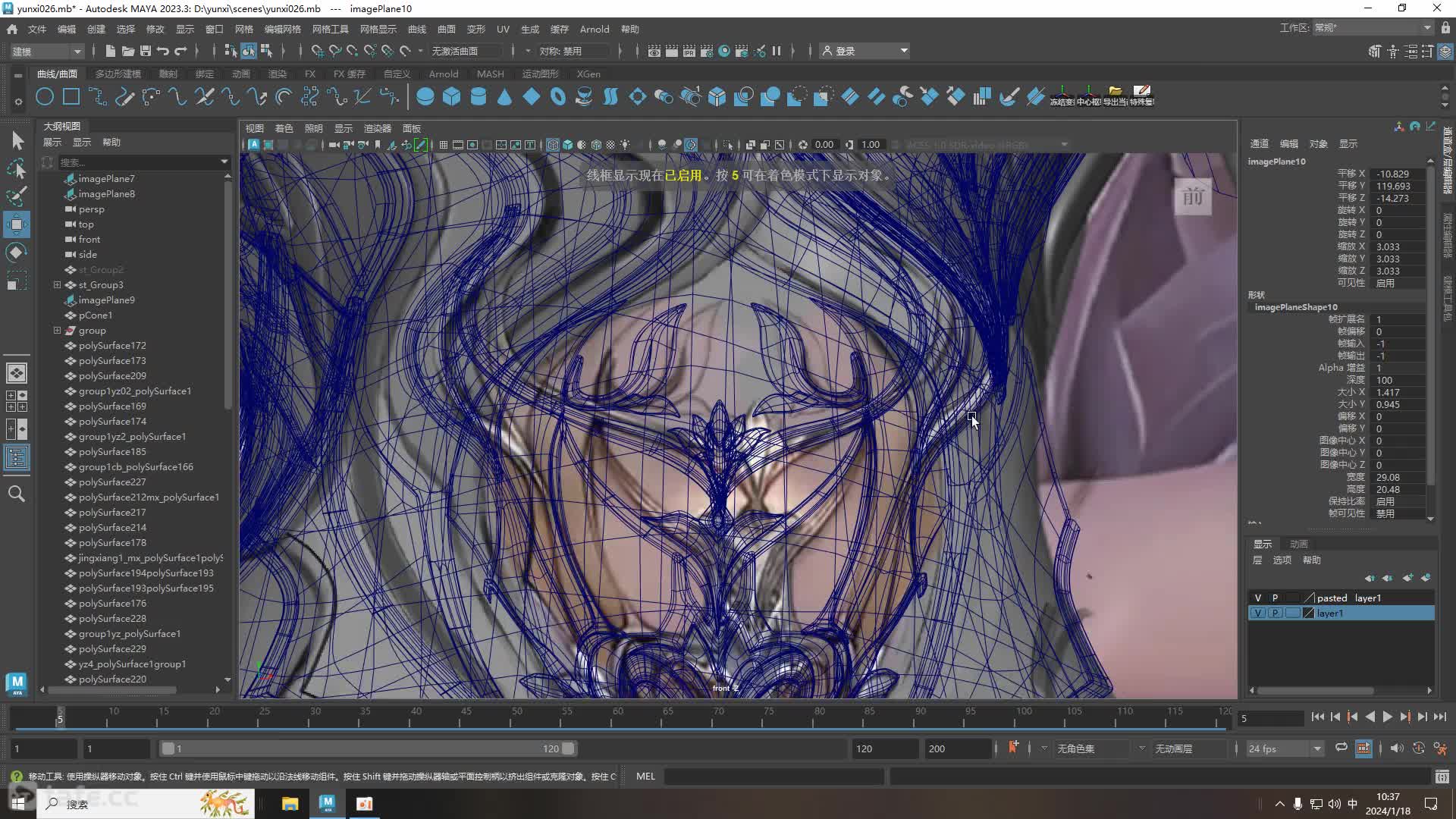Activate the Paint selection tool
The width and height of the screenshot is (1456, 819).
17,196
